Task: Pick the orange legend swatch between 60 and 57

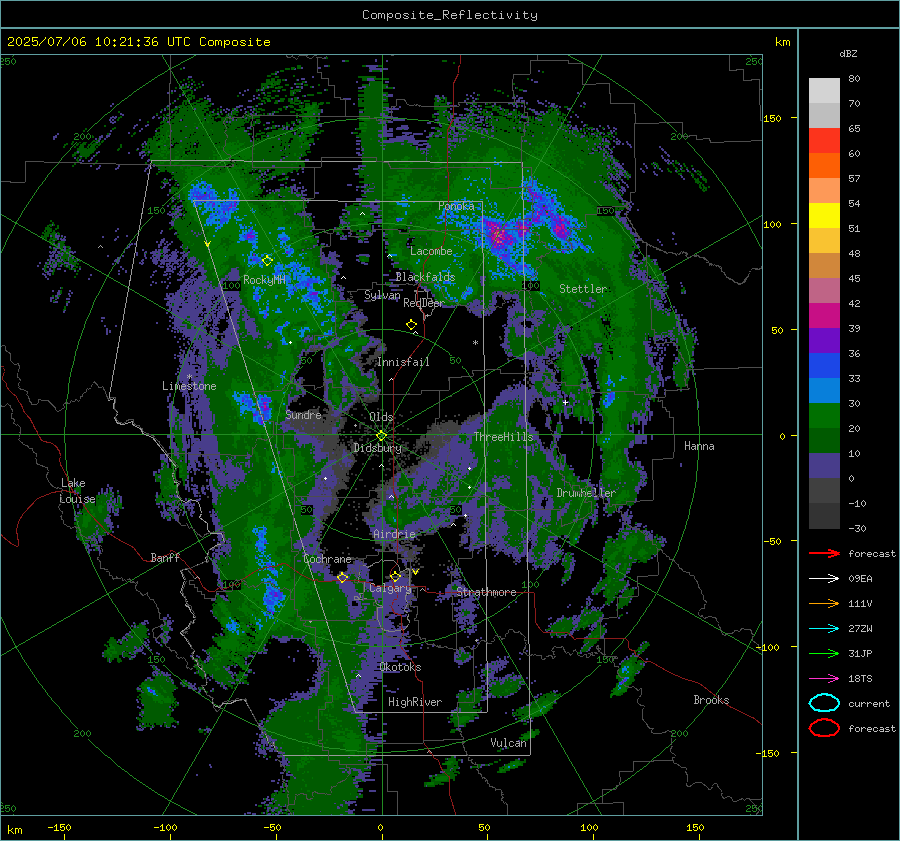Action: [824, 166]
